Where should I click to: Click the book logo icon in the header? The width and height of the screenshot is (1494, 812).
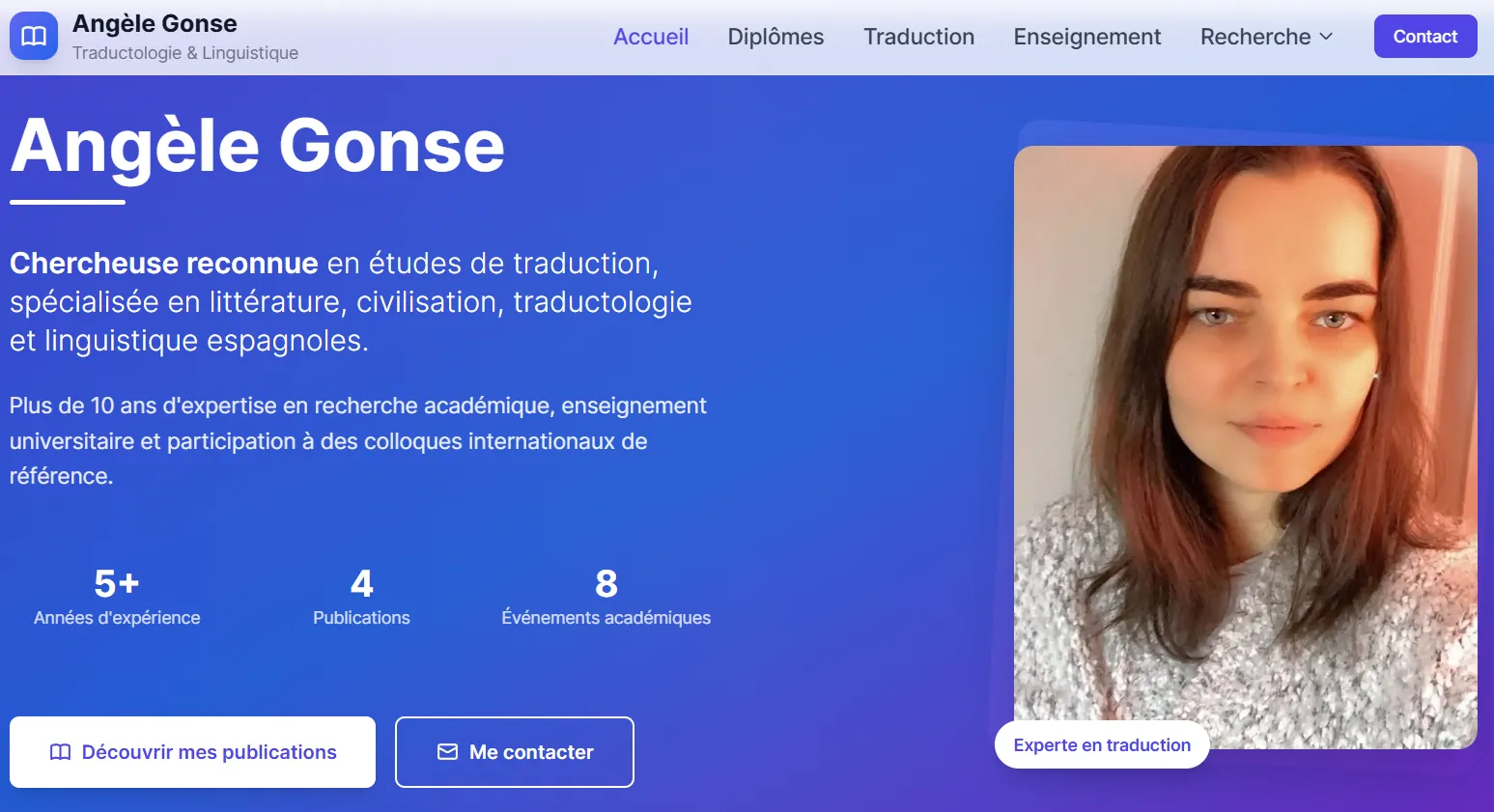click(33, 35)
